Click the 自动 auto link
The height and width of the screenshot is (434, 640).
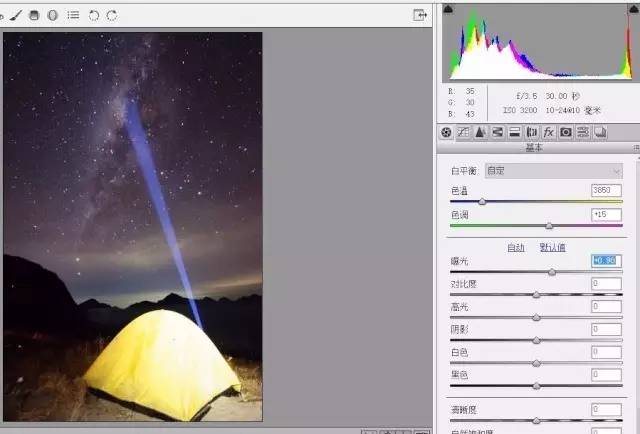[516, 247]
